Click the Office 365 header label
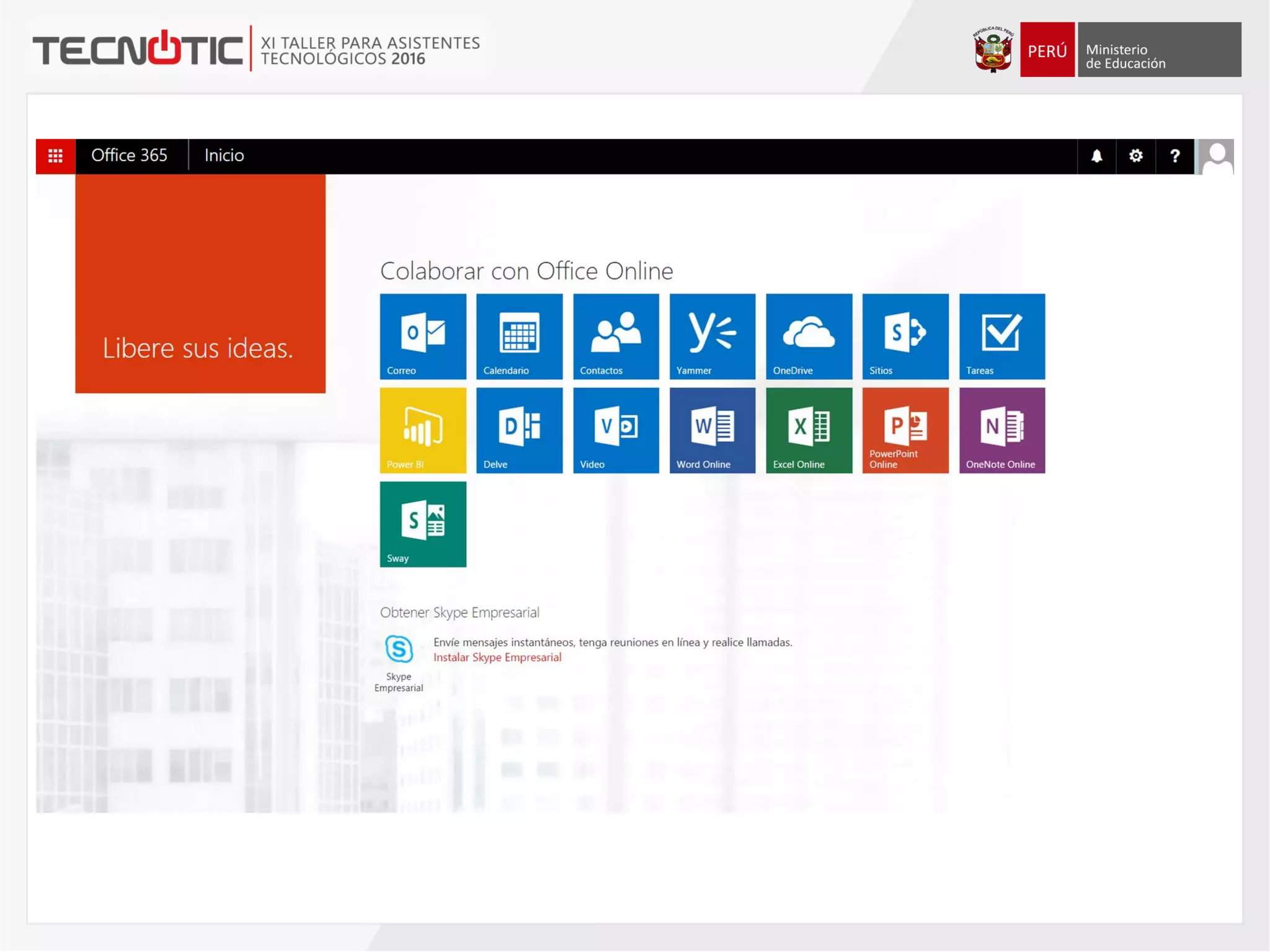 129,155
